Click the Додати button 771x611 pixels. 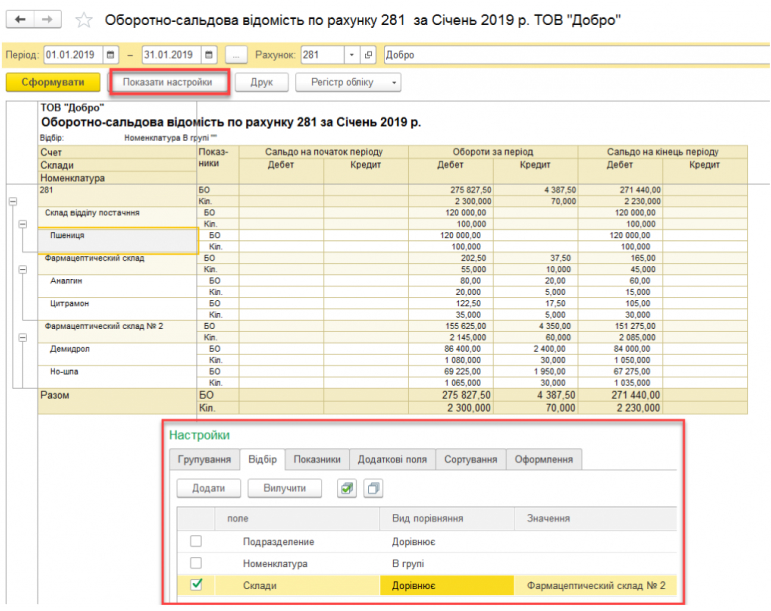coord(208,488)
